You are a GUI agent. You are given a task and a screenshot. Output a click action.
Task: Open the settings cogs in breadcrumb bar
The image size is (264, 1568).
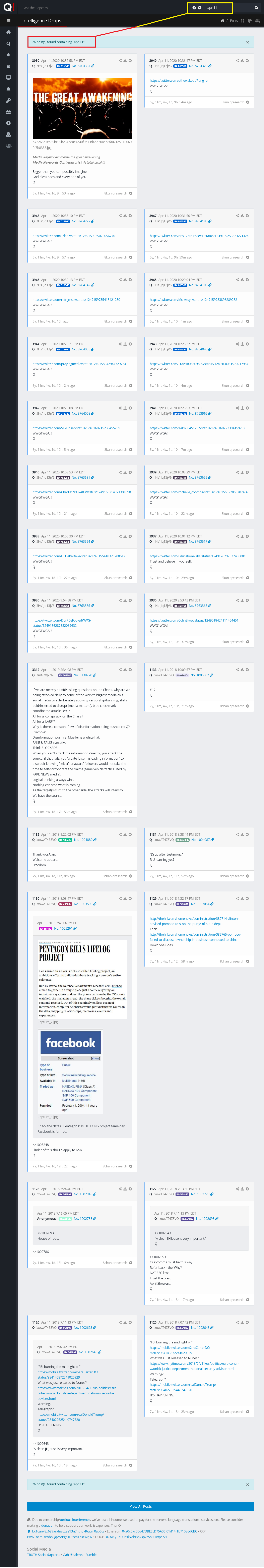[258, 21]
